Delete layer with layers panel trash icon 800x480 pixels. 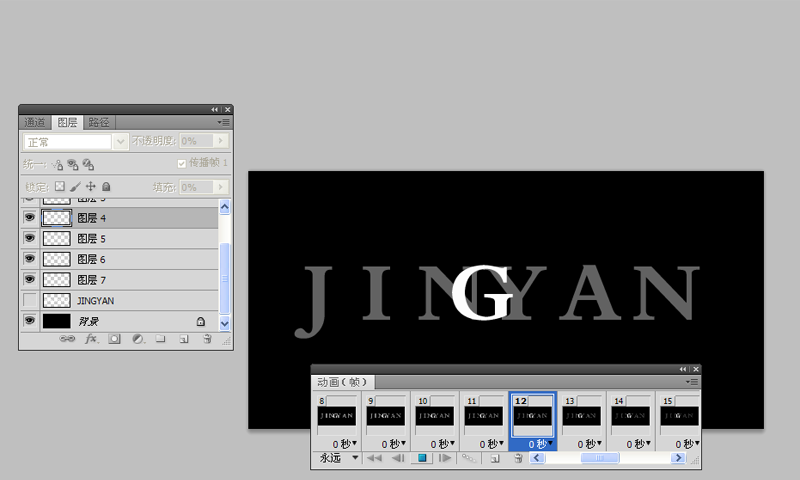[x=207, y=339]
